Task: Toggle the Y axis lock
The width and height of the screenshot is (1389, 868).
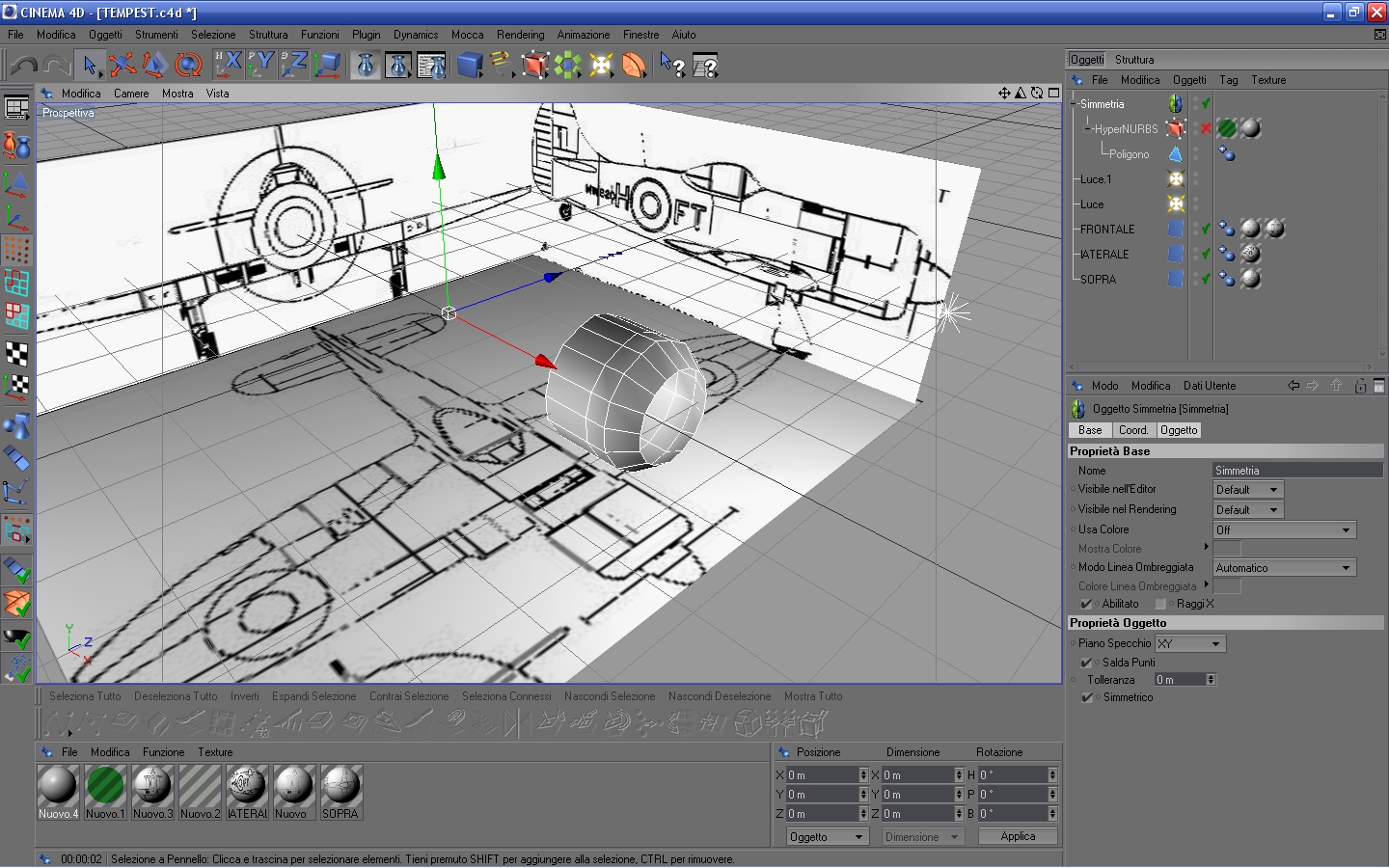Action: [260, 65]
